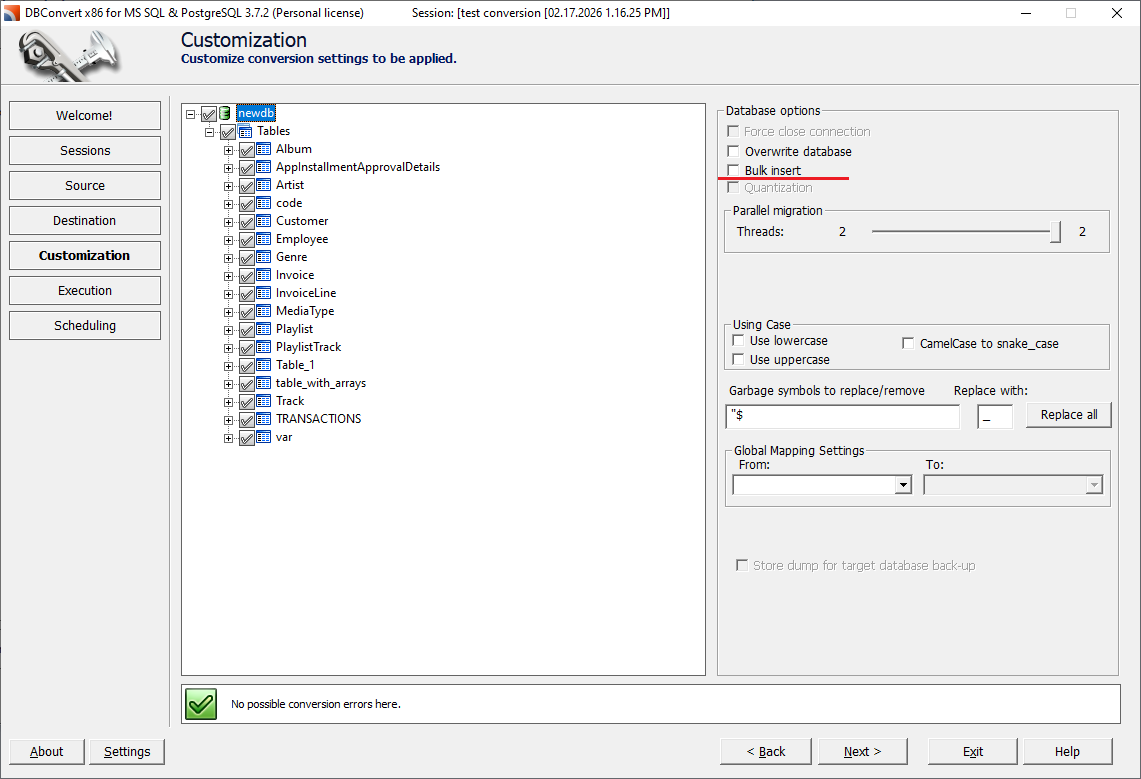Click the Replace all button
1141x779 pixels.
(x=1068, y=415)
